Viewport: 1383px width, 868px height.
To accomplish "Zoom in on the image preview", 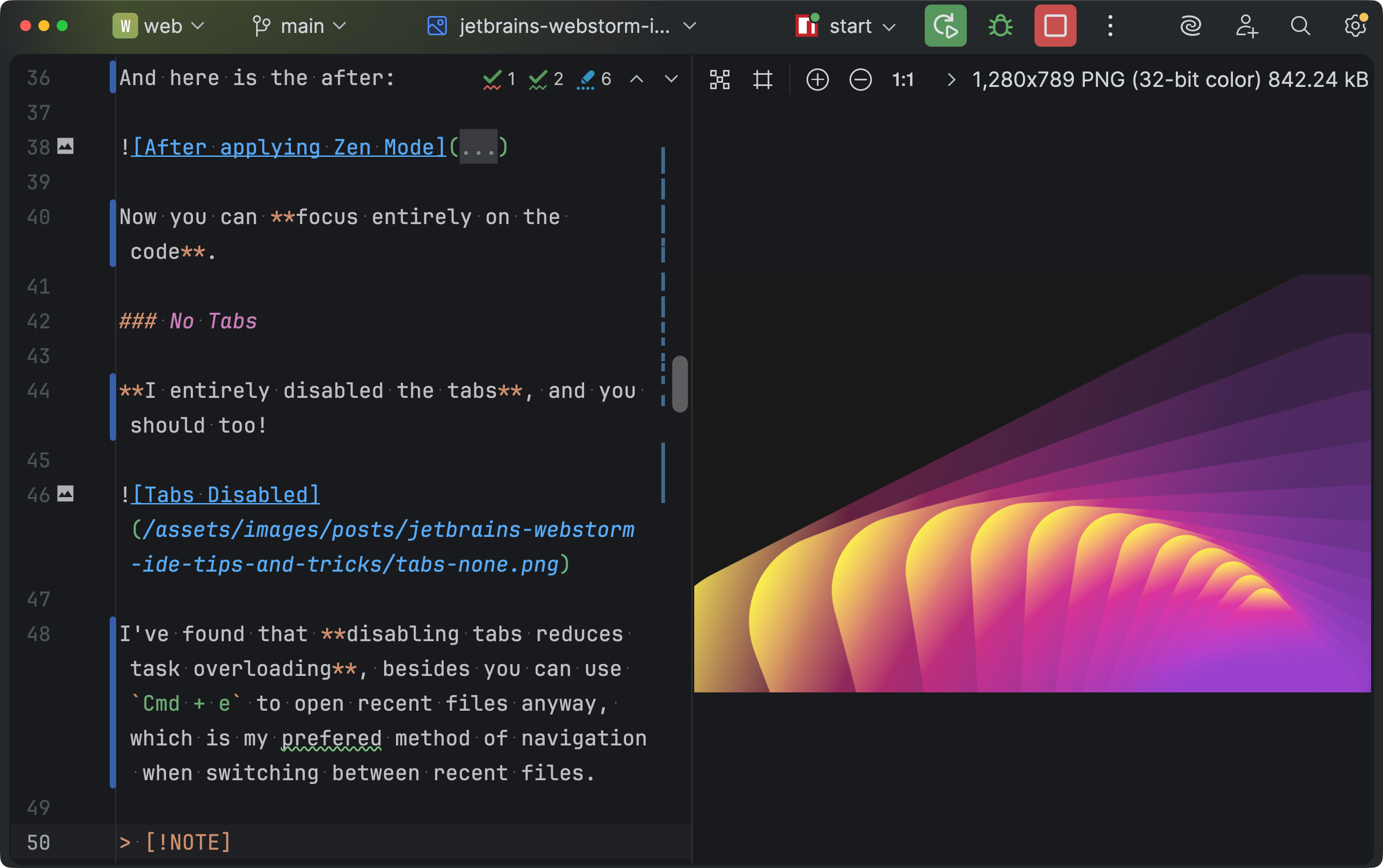I will tap(817, 79).
